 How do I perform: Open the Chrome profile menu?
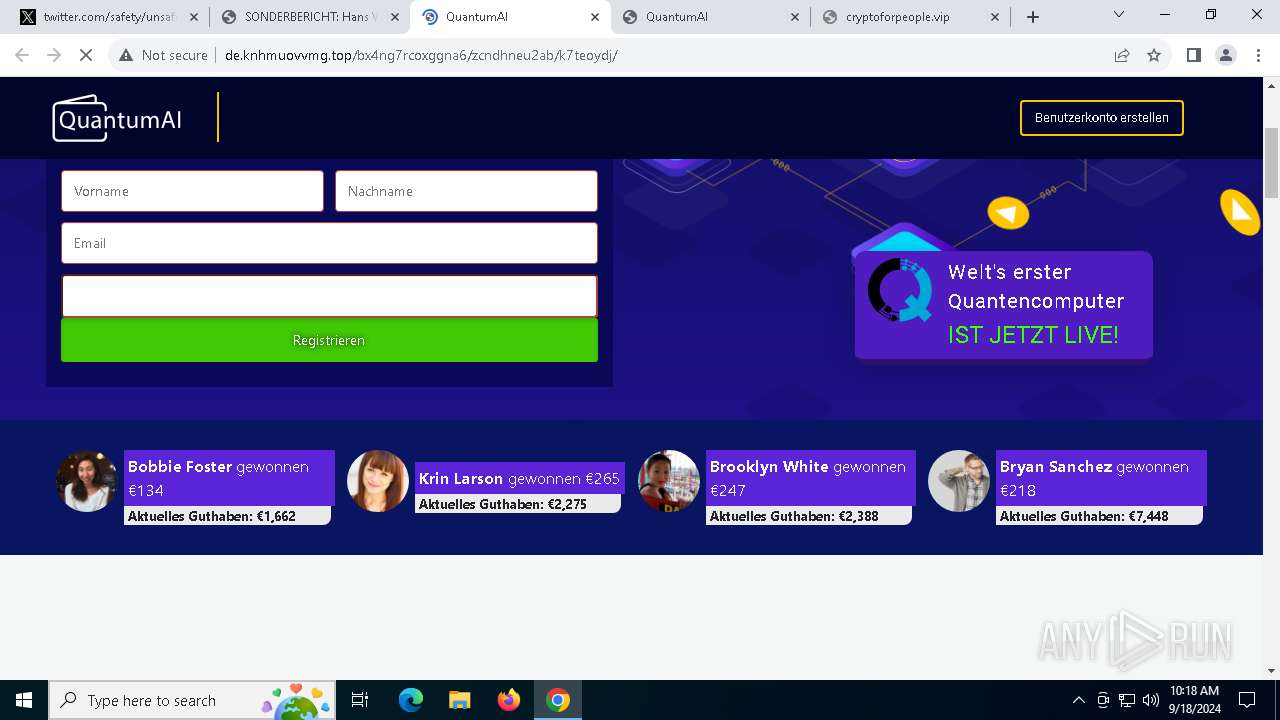1226,55
